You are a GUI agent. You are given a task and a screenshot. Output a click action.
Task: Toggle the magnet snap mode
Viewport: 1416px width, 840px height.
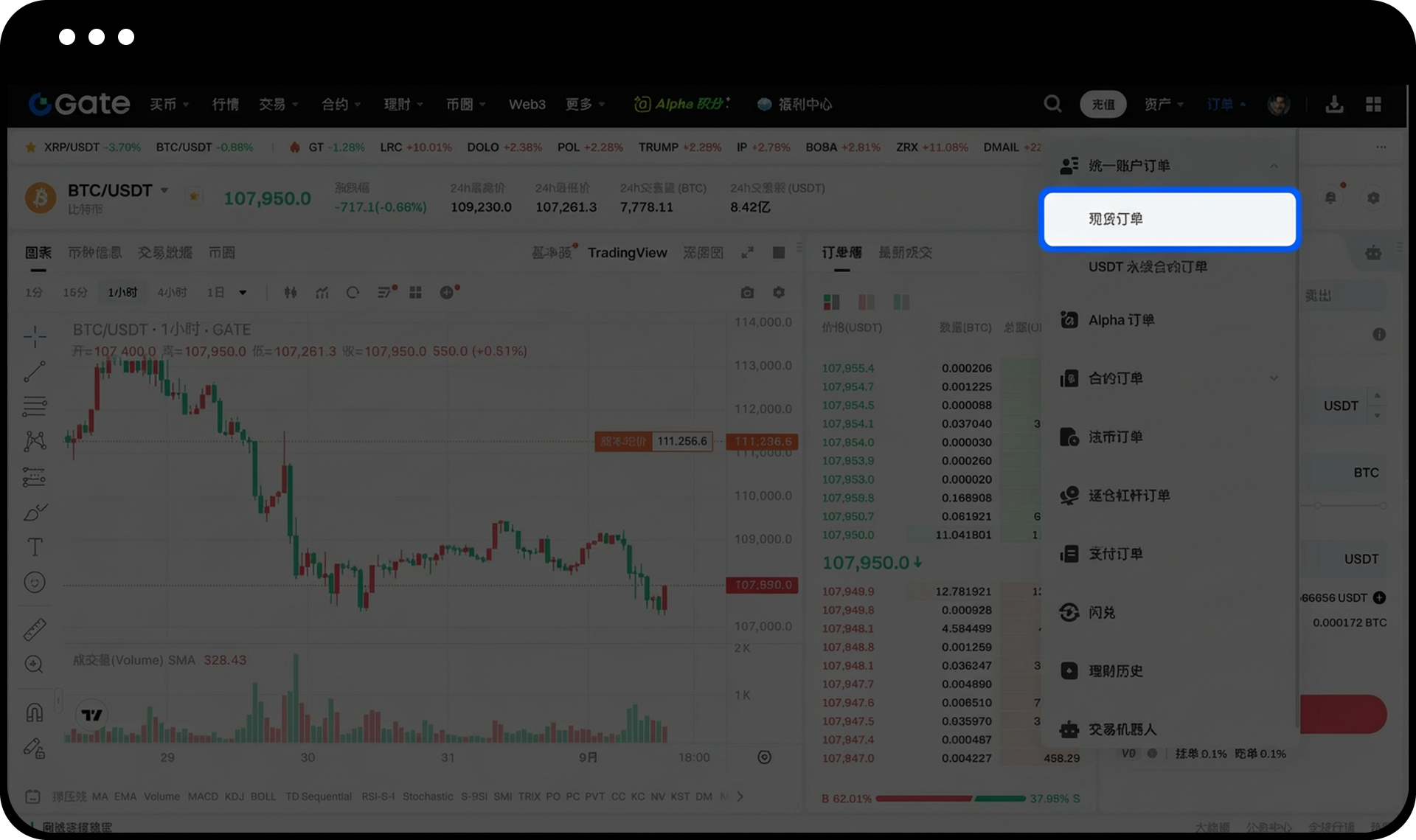coord(35,712)
